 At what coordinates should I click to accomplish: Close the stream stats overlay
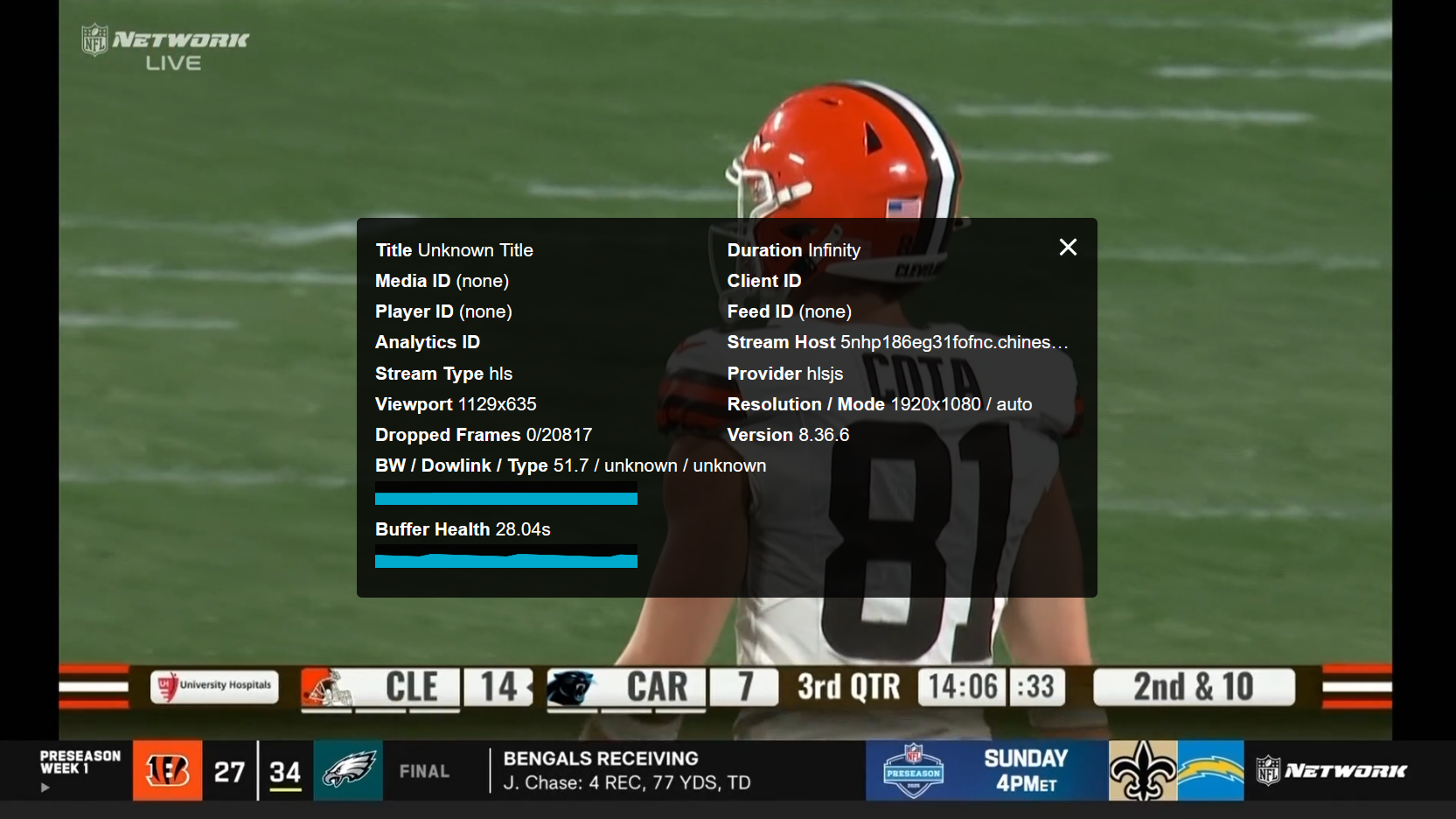pos(1068,248)
